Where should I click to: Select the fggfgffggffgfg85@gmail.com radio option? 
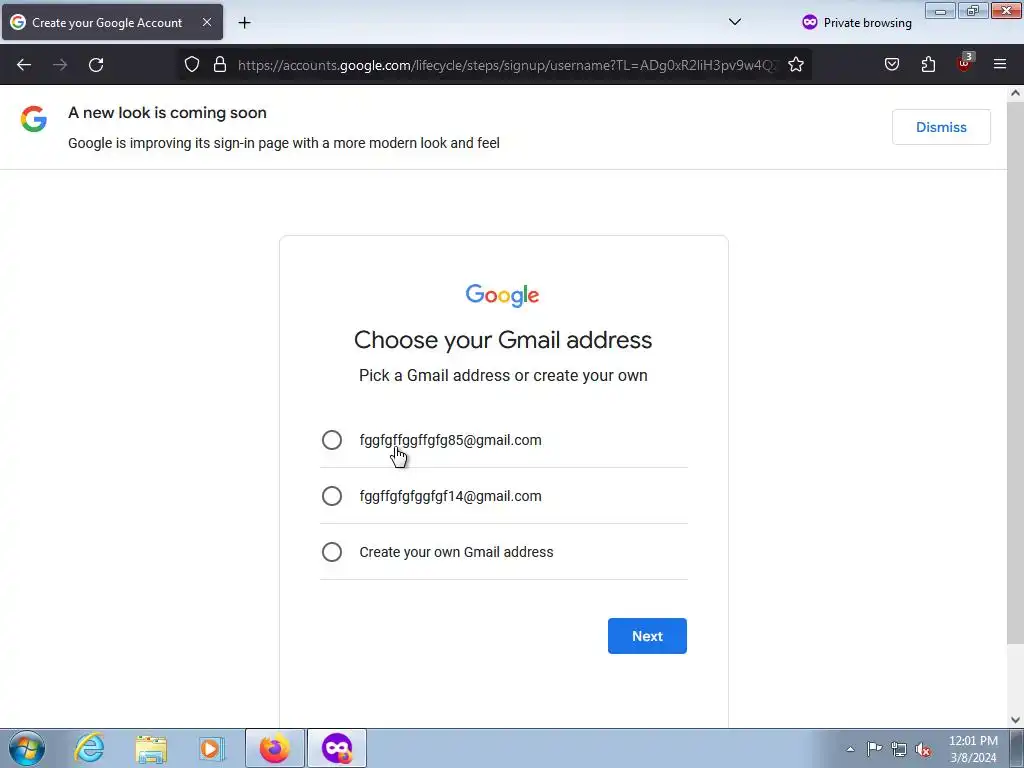332,440
